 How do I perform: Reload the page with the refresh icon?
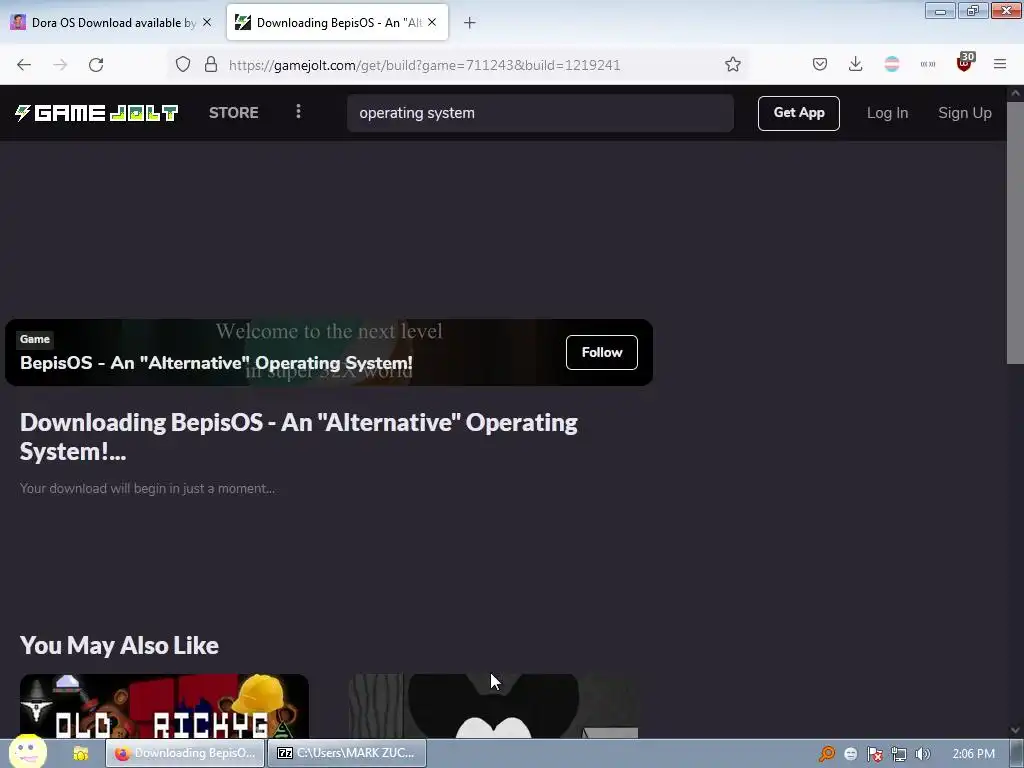point(96,65)
